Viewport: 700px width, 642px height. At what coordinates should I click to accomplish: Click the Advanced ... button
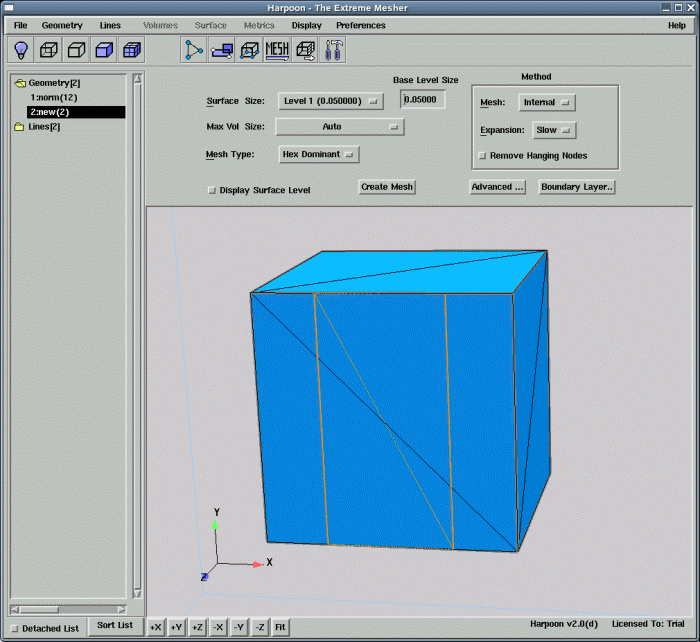coord(497,187)
